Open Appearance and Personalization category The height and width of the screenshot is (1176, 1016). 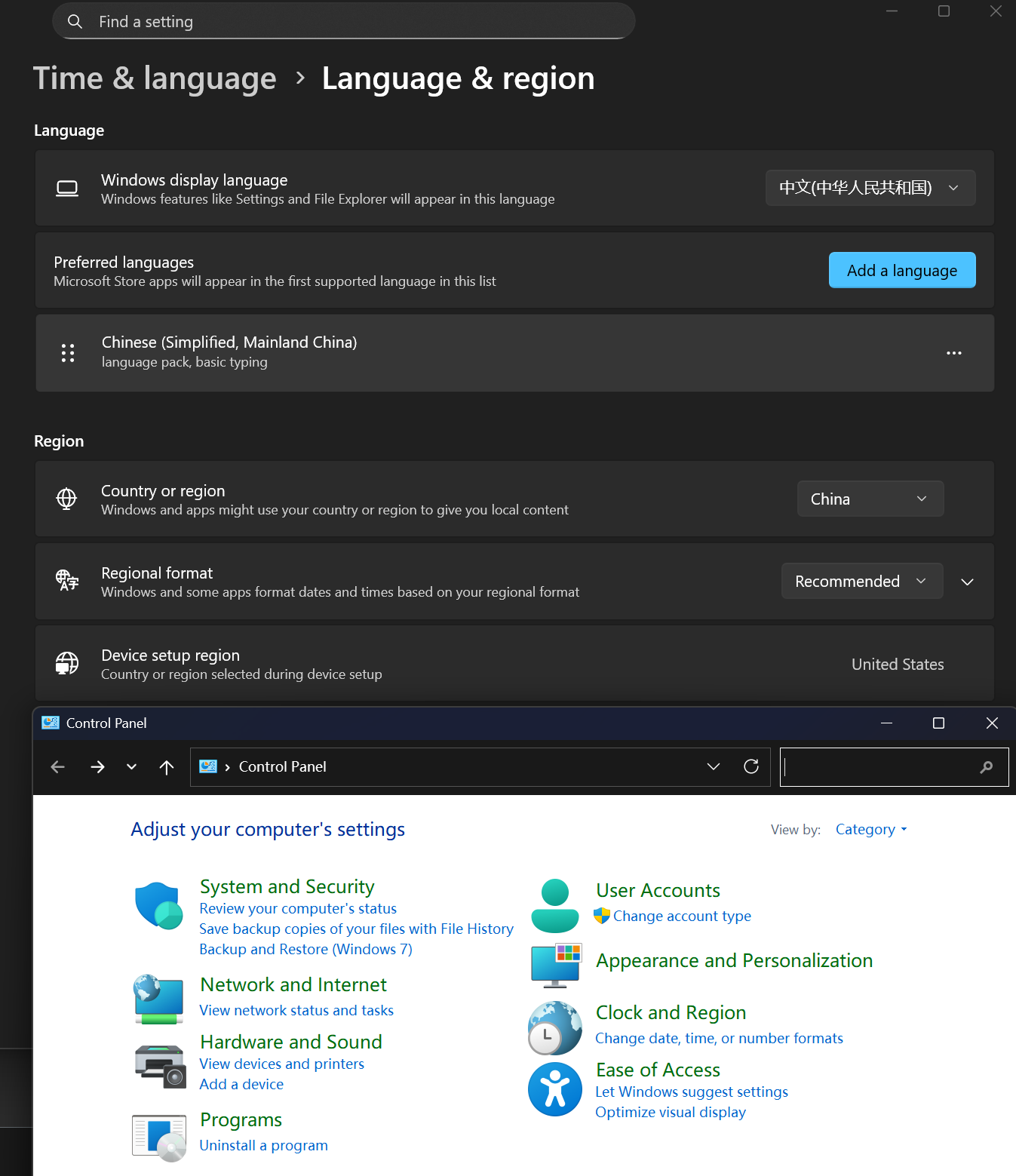tap(734, 960)
